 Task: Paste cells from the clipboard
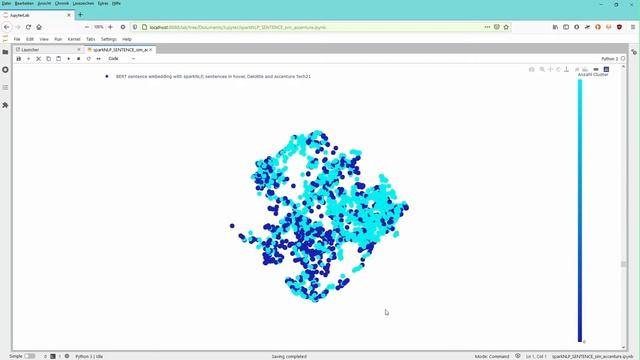[58, 59]
